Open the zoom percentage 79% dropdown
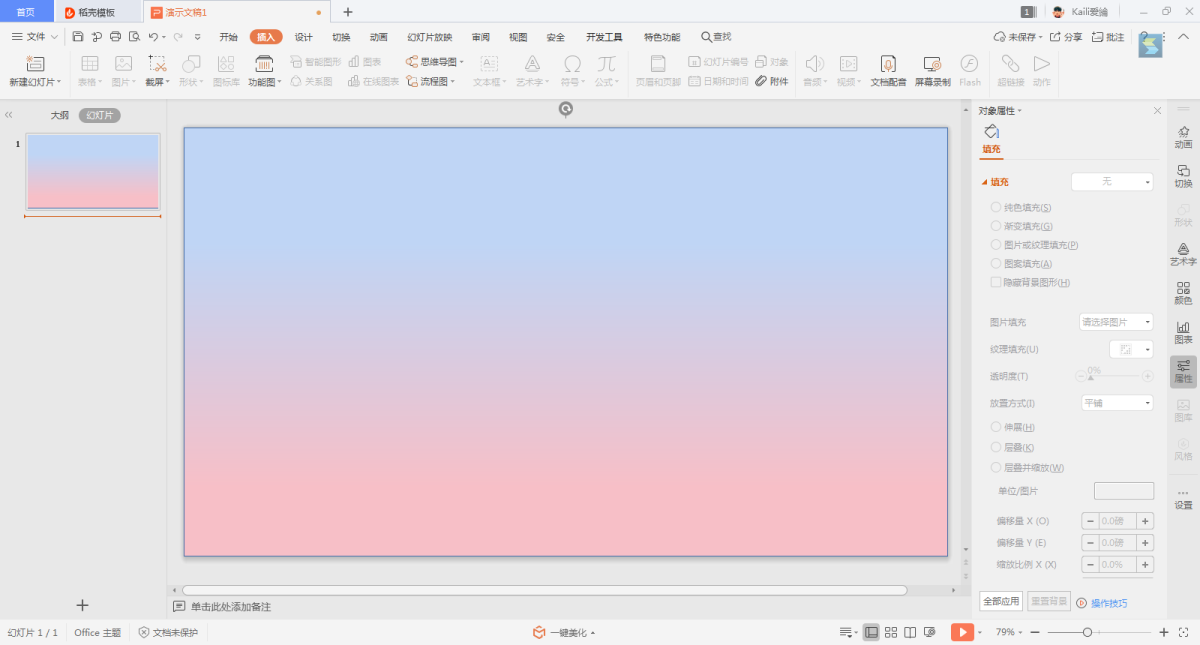 [x=1010, y=632]
